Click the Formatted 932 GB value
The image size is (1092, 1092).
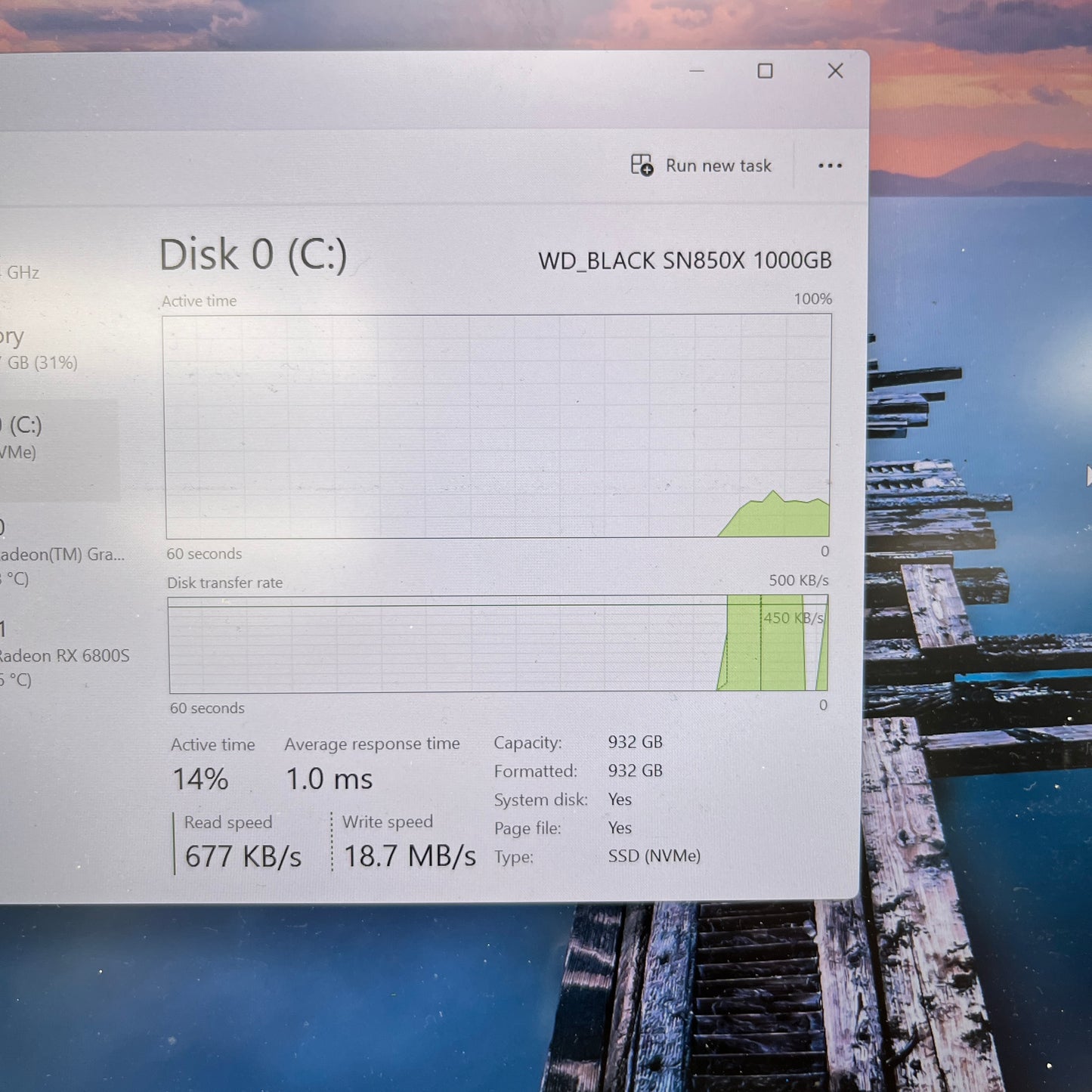635,771
